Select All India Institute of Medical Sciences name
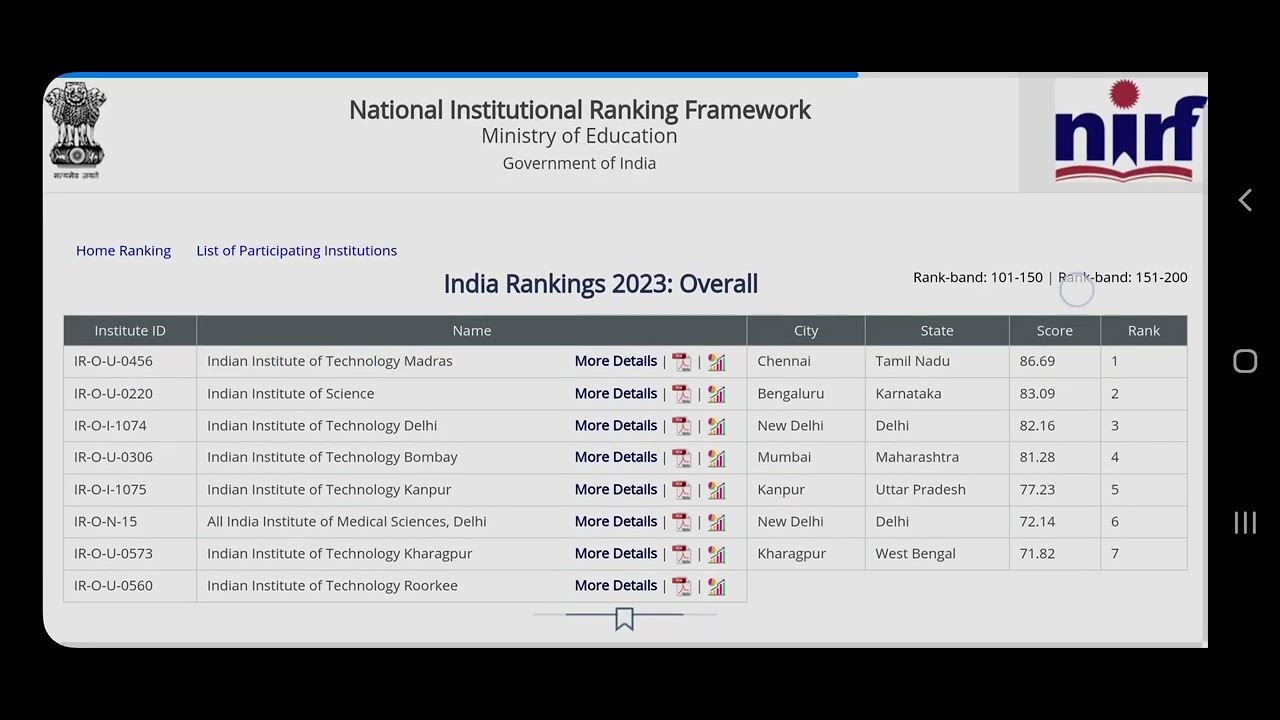 click(x=347, y=521)
